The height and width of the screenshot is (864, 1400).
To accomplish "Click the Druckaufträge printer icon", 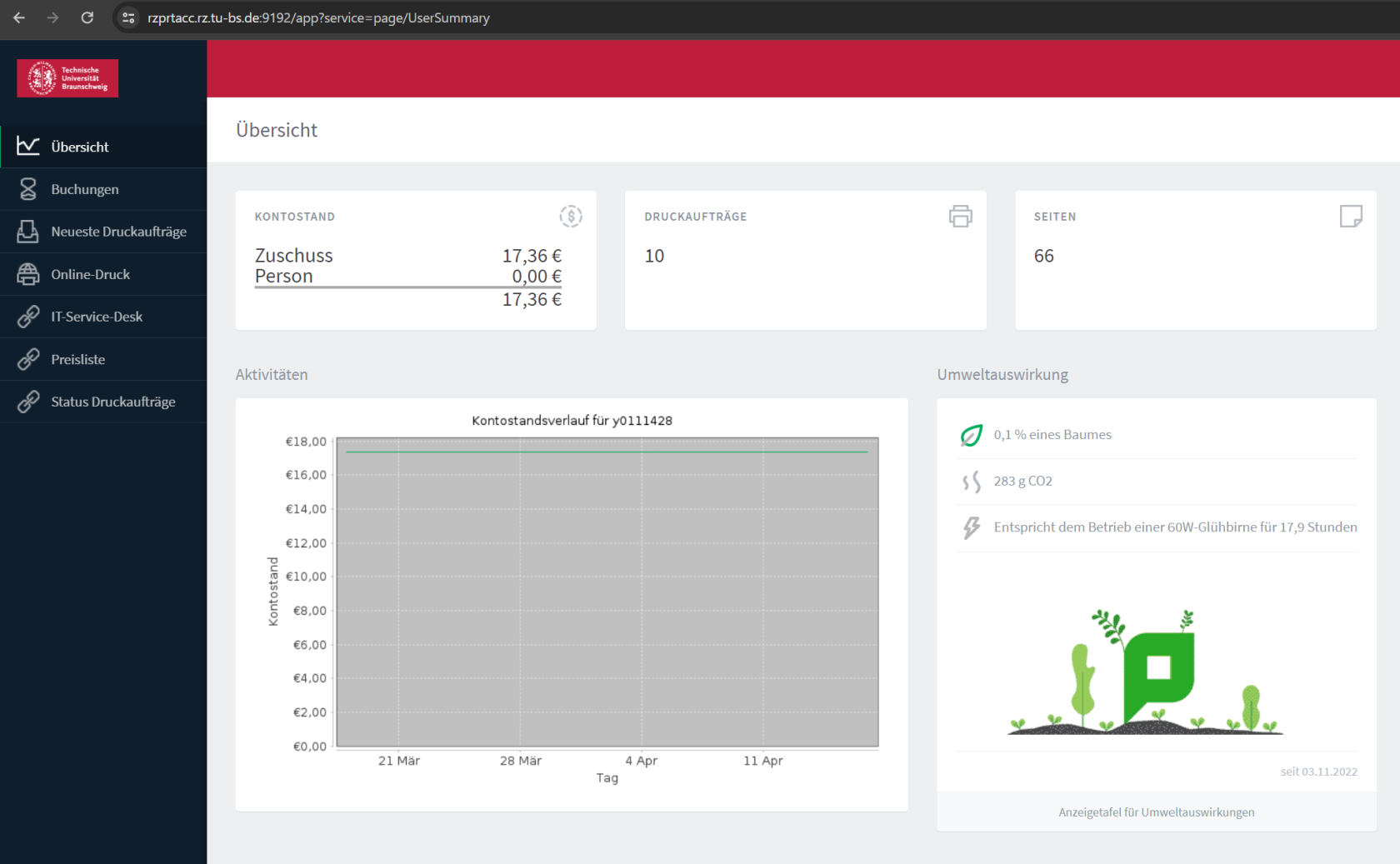I will [961, 217].
